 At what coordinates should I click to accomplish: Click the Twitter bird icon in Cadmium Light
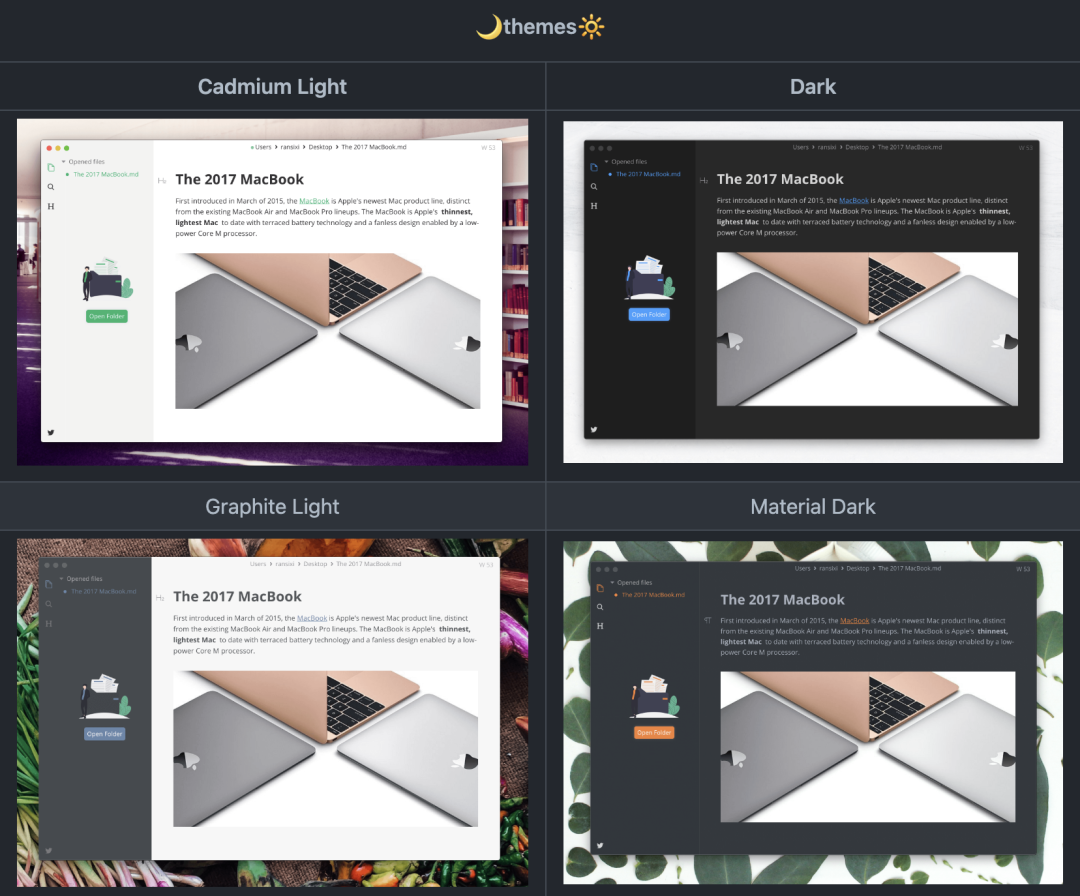pyautogui.click(x=51, y=433)
